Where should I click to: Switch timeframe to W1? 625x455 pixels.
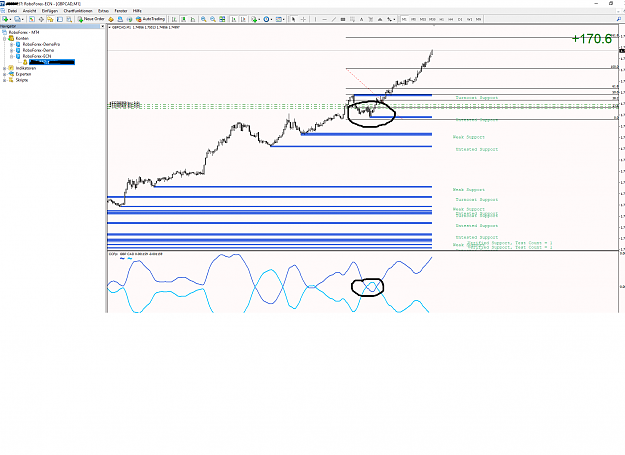(470, 19)
